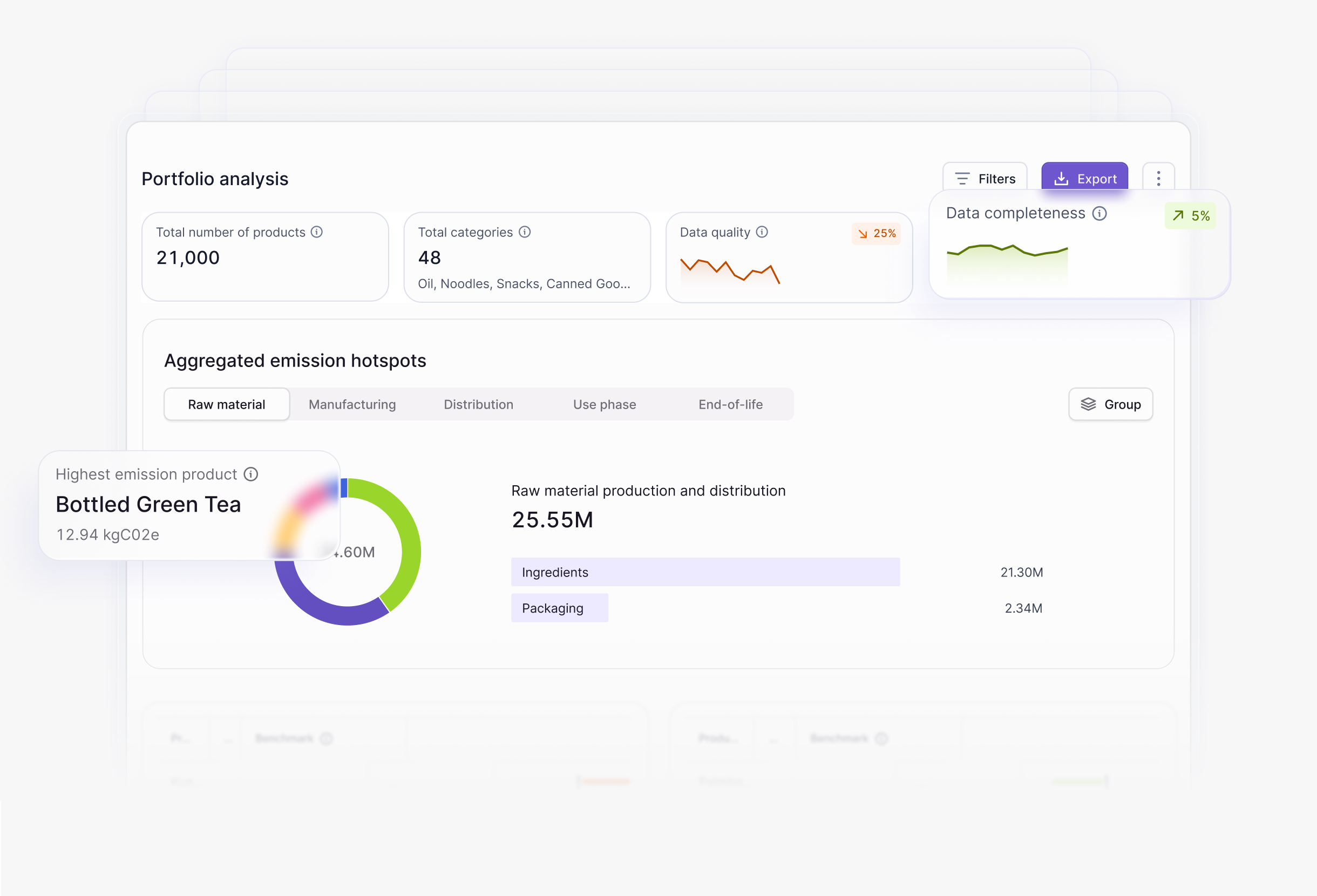Screen dimensions: 1317x896
Task: Click the Group button
Action: coord(1110,404)
